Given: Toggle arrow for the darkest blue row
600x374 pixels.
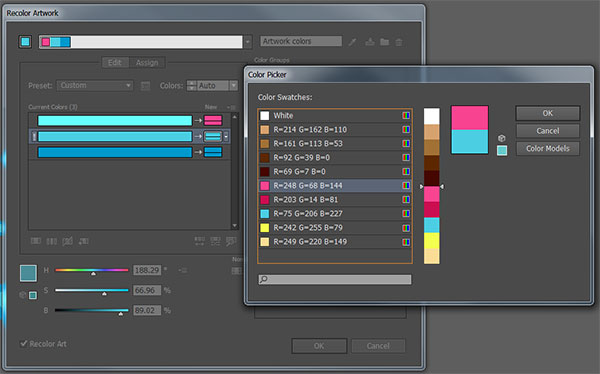Looking at the screenshot, I should [x=198, y=152].
